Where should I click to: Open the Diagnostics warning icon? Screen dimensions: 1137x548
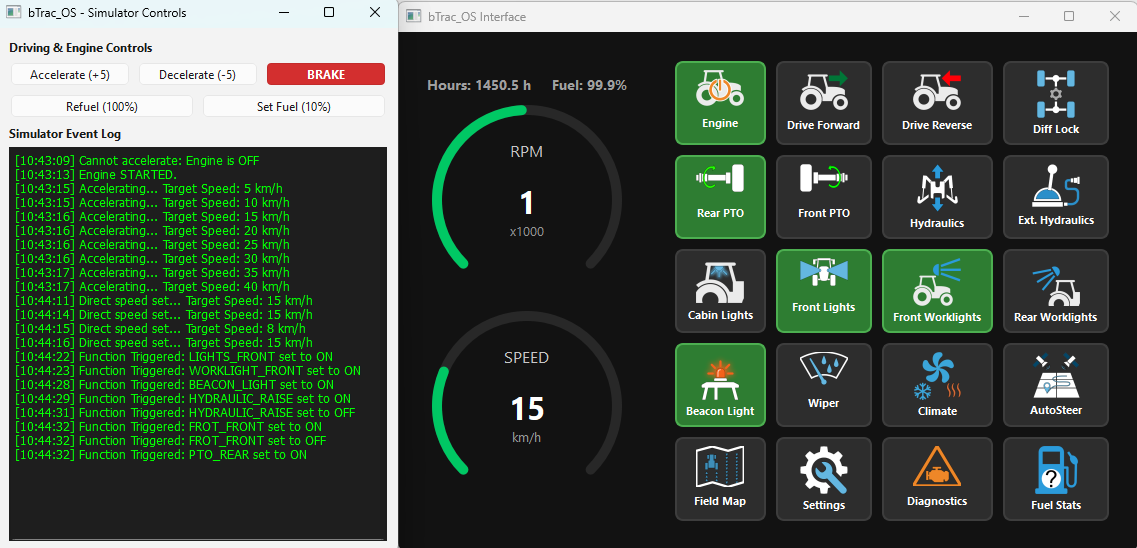pyautogui.click(x=937, y=468)
